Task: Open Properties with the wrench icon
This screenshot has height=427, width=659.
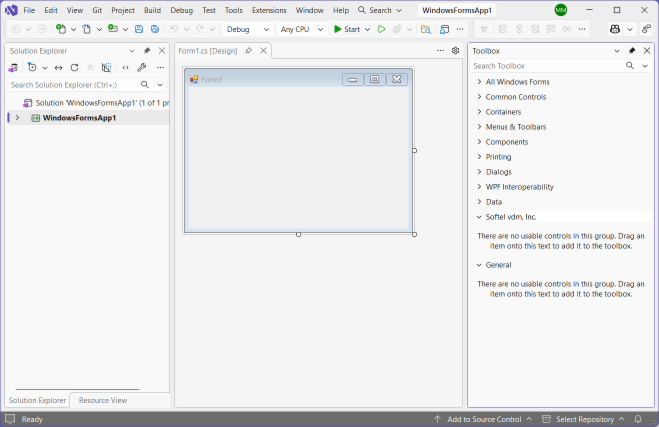Action: pyautogui.click(x=142, y=67)
